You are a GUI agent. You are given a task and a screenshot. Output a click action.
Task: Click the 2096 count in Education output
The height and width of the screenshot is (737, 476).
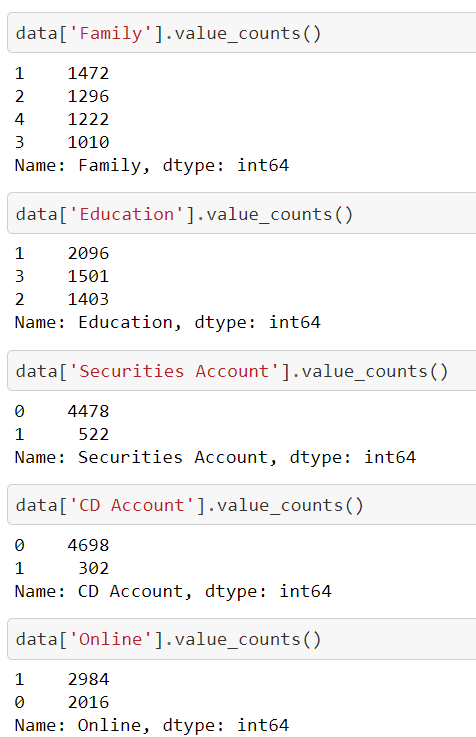coord(88,253)
